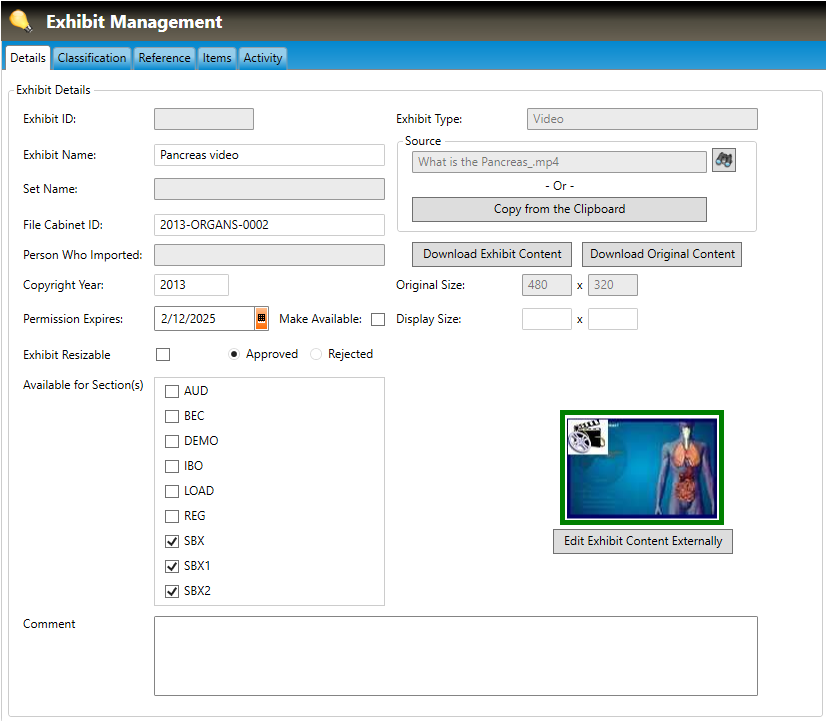Toggle the Exhibit Resizable checkbox

click(x=163, y=355)
